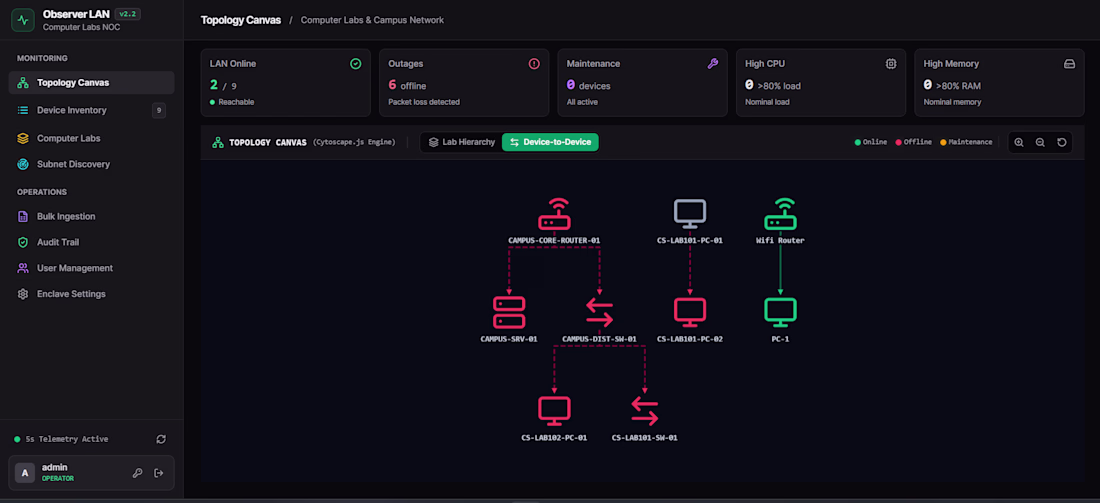
Task: Click the Offline legend indicator
Action: point(913,142)
